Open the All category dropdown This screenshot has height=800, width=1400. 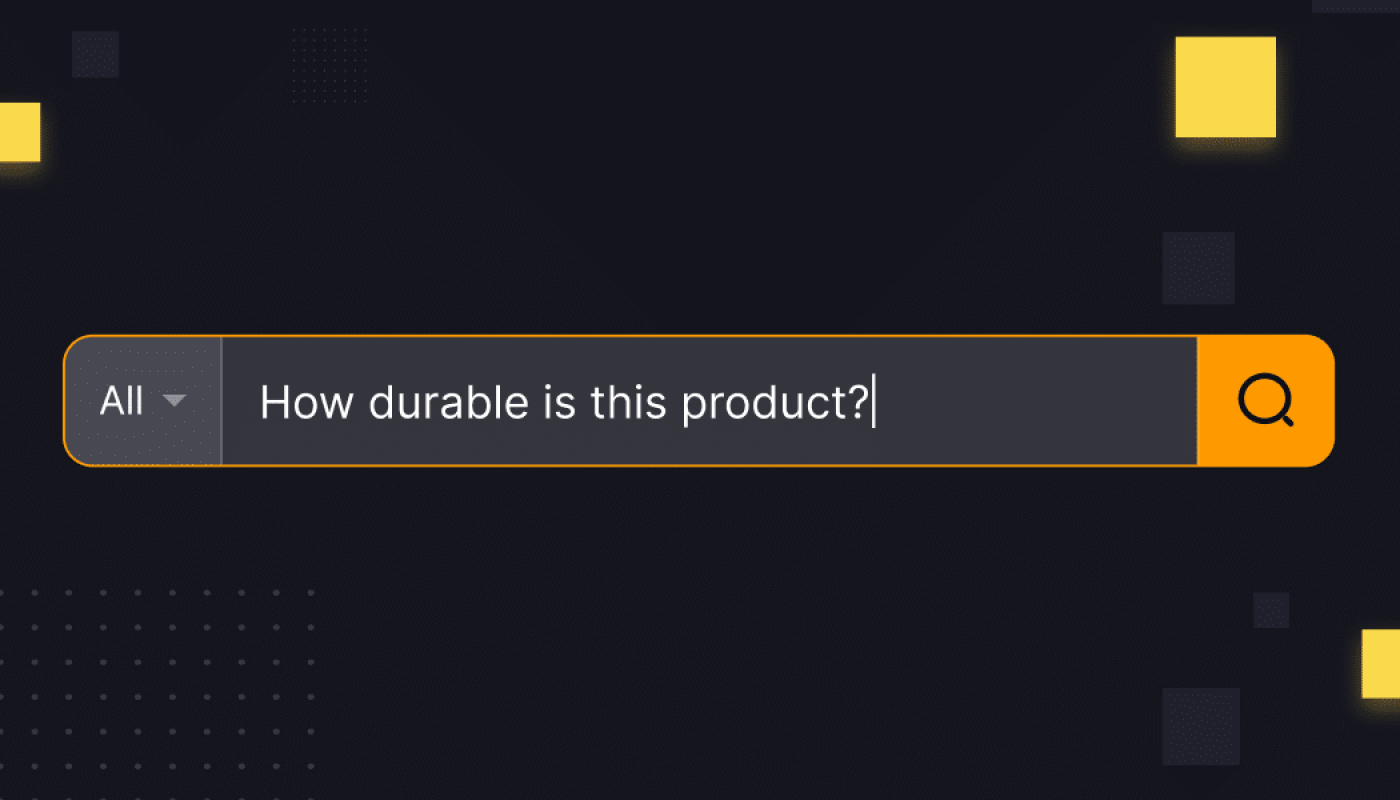click(143, 401)
